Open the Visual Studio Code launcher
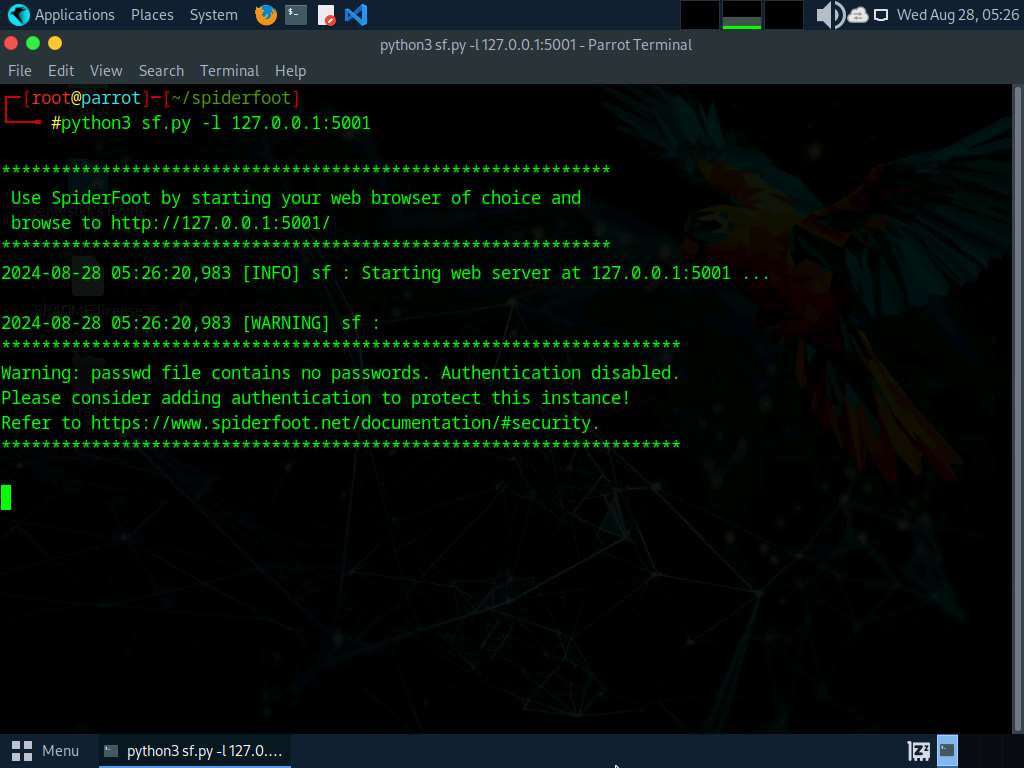 356,14
